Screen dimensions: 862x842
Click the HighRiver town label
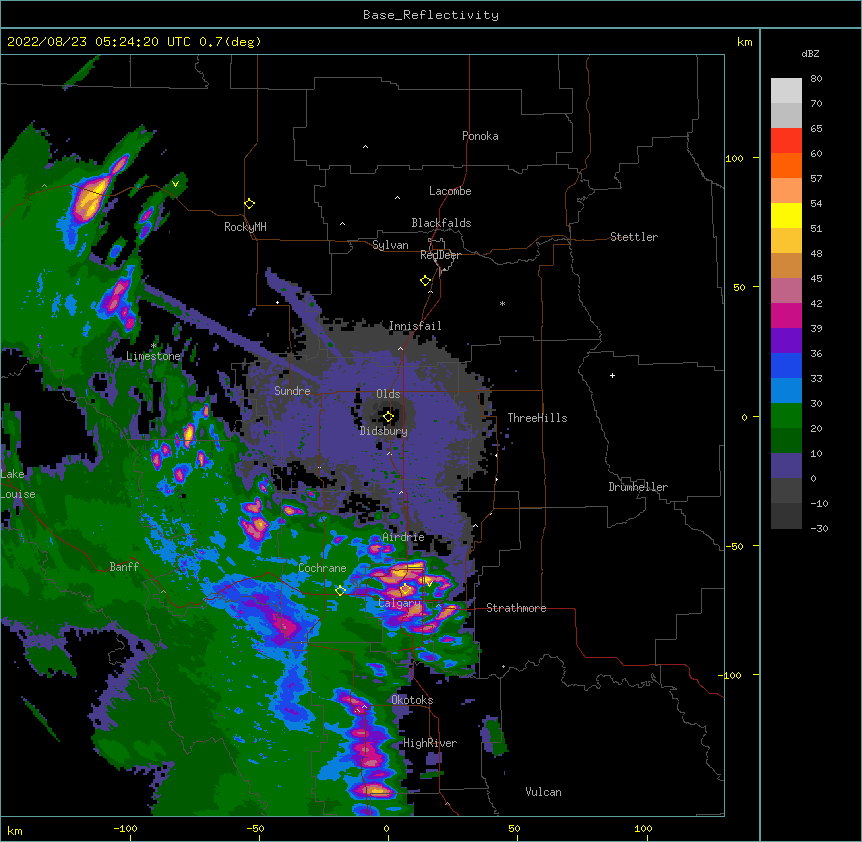pos(430,743)
